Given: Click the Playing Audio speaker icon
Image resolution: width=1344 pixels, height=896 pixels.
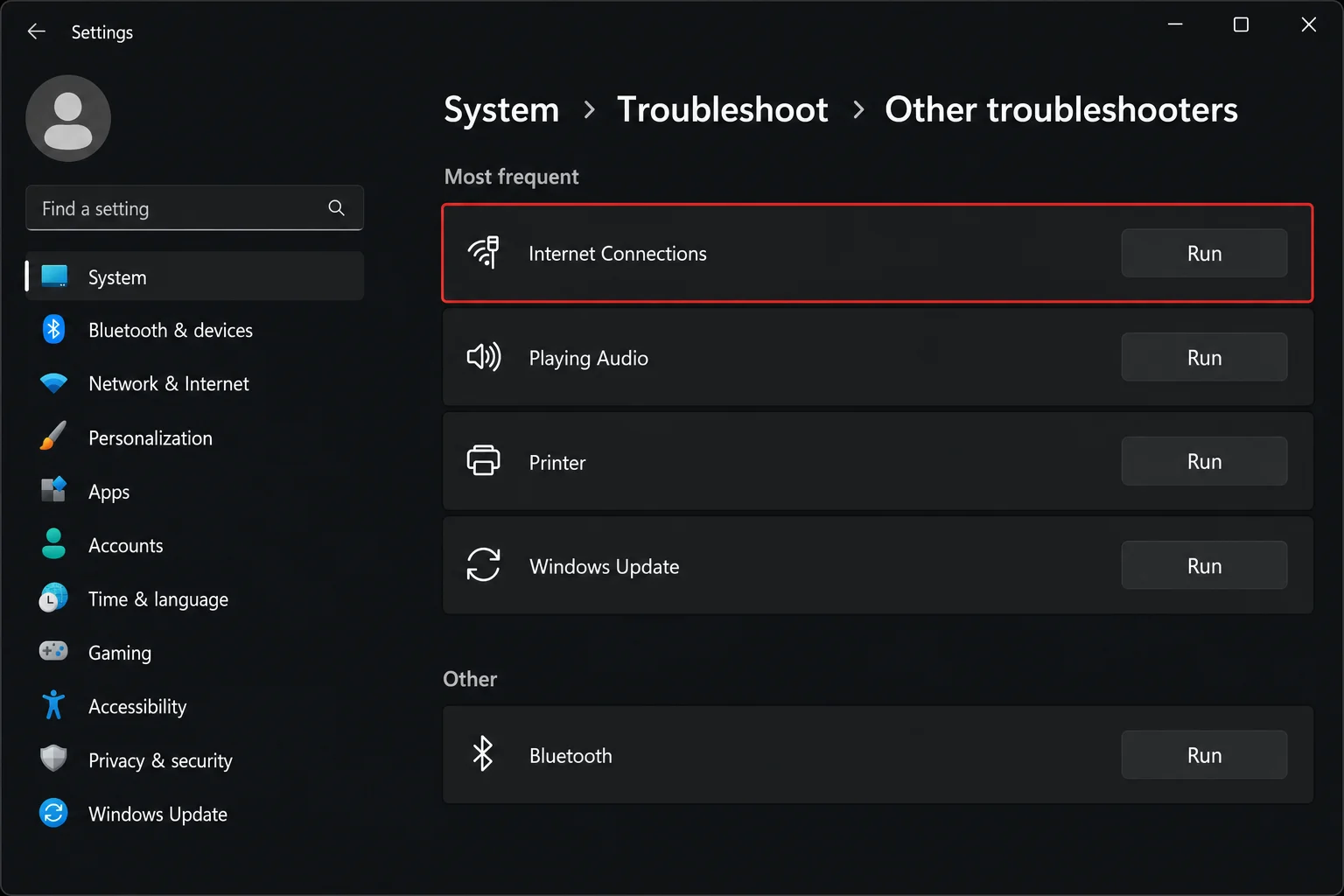Looking at the screenshot, I should [483, 357].
